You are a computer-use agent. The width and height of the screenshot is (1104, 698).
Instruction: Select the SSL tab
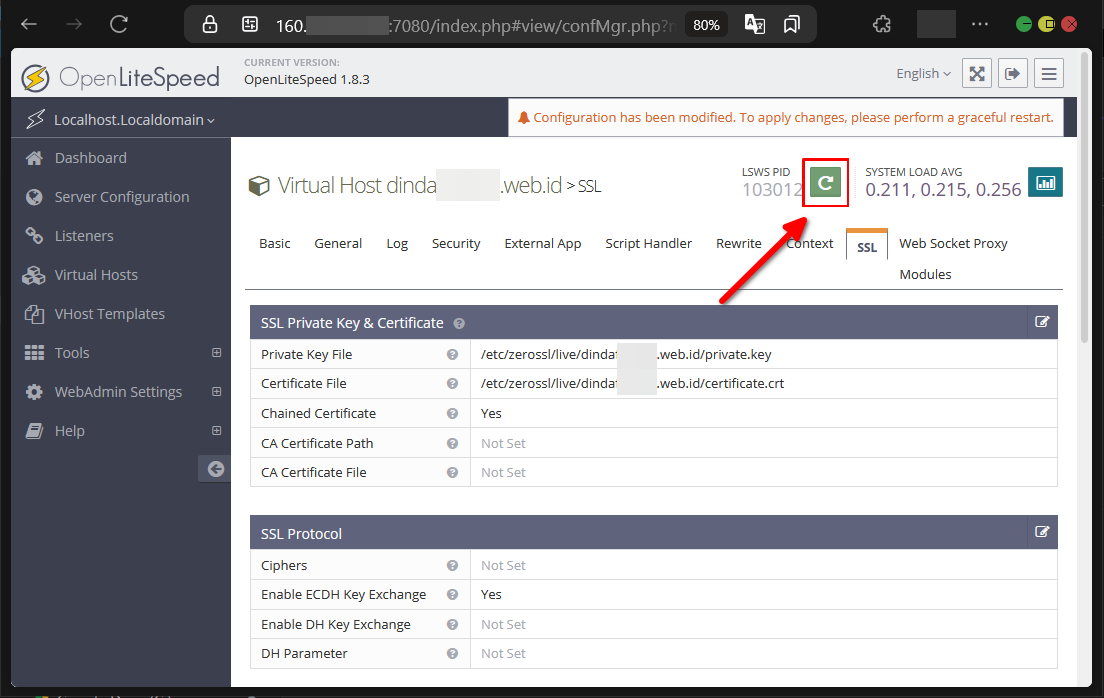click(867, 246)
